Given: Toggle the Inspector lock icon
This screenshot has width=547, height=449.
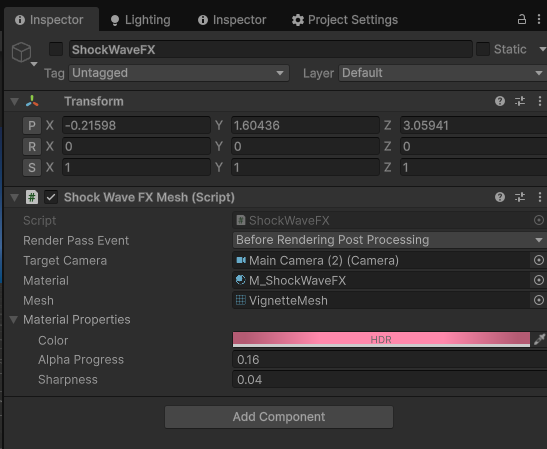Looking at the screenshot, I should 522,19.
